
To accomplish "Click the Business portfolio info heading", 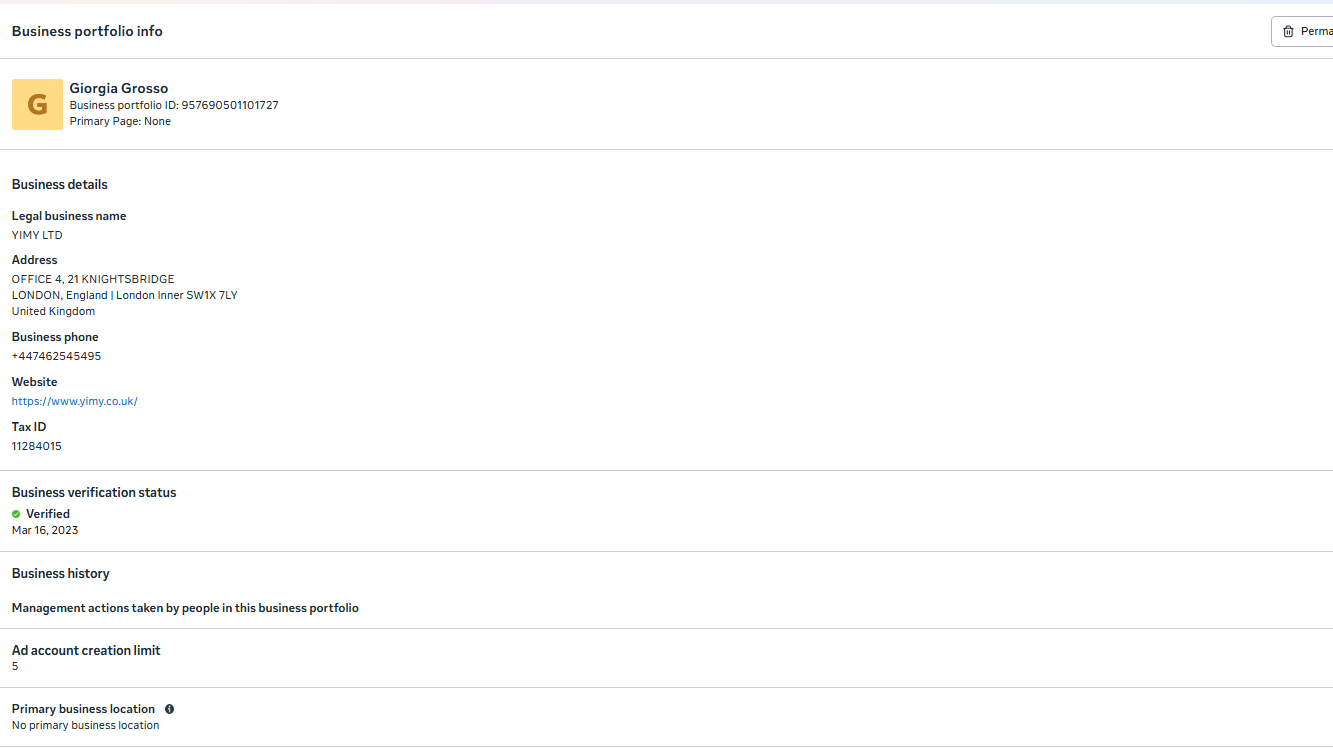I will (87, 31).
